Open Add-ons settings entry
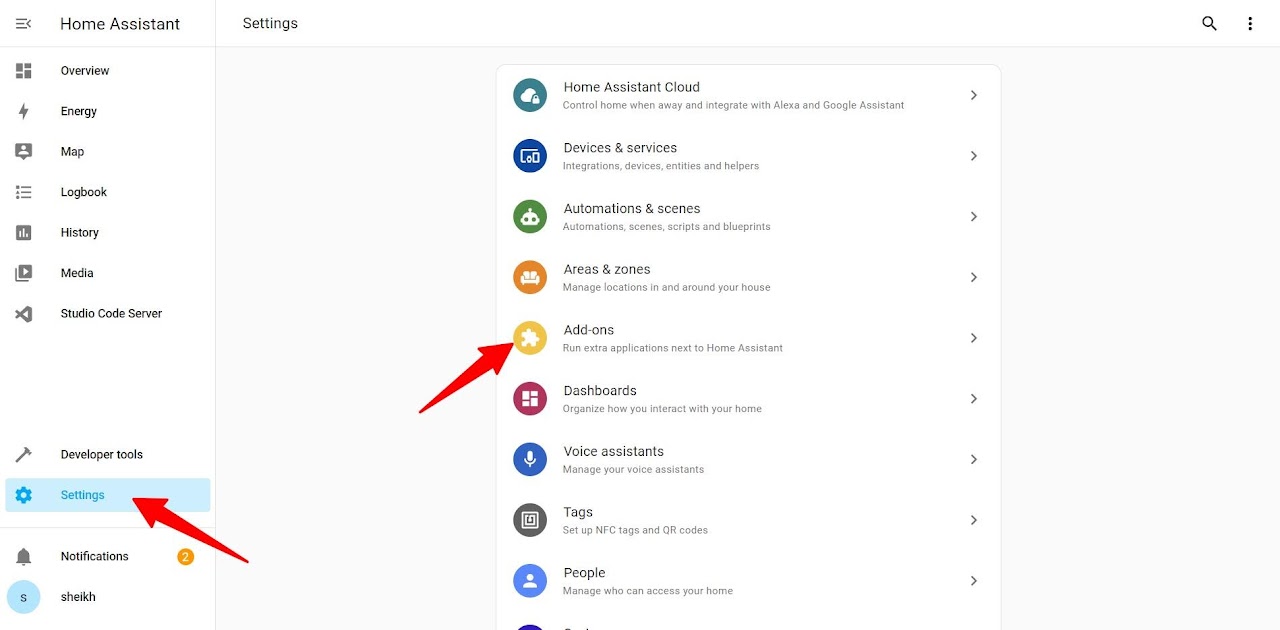The image size is (1280, 630). tap(748, 338)
